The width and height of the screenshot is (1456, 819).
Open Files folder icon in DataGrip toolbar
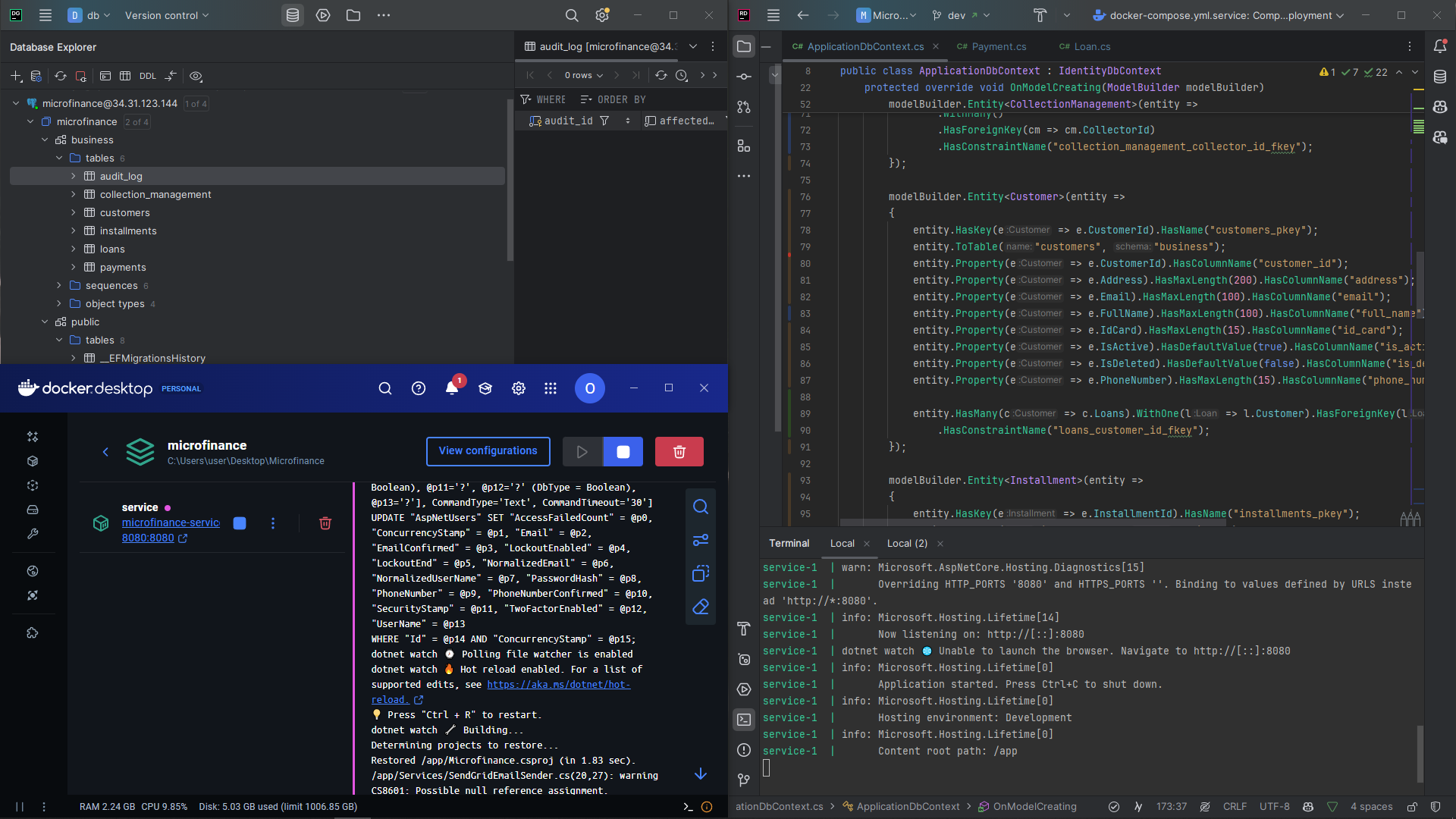click(353, 15)
